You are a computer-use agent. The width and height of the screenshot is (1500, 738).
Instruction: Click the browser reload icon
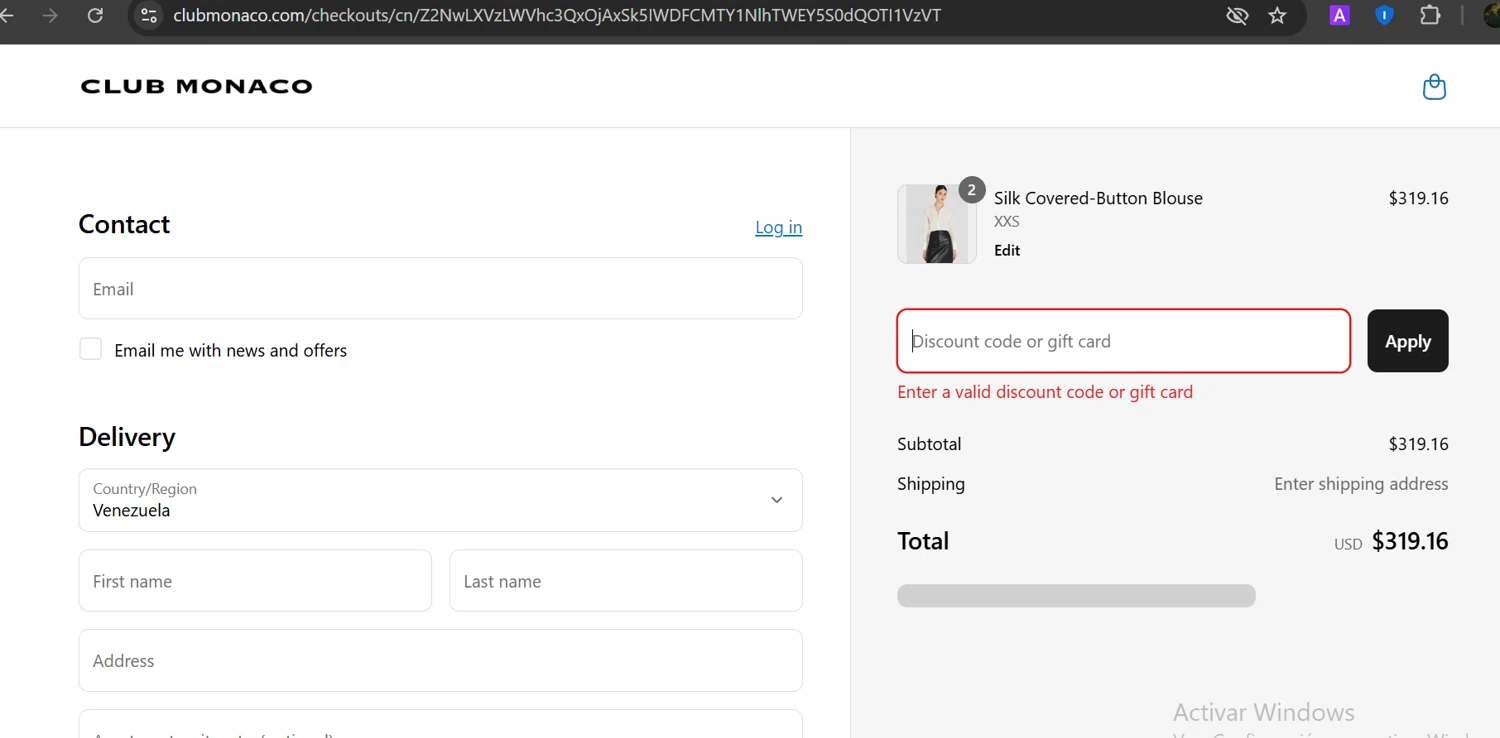click(x=95, y=15)
